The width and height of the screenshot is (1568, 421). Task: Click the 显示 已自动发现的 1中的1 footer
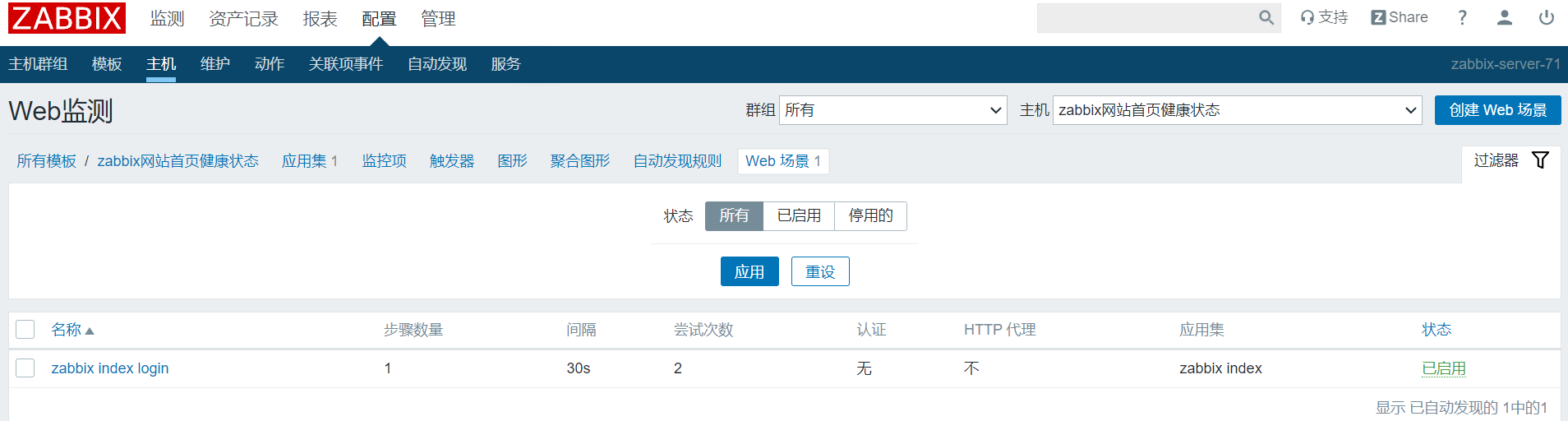coord(1461,408)
